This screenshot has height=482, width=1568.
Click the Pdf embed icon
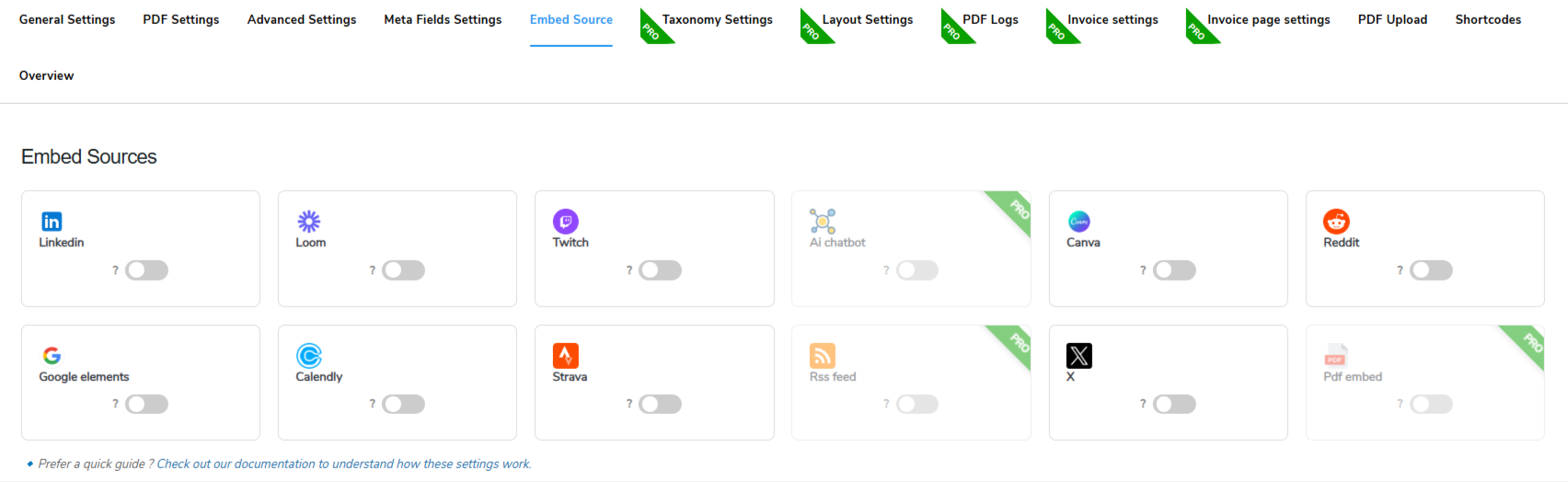(1336, 356)
